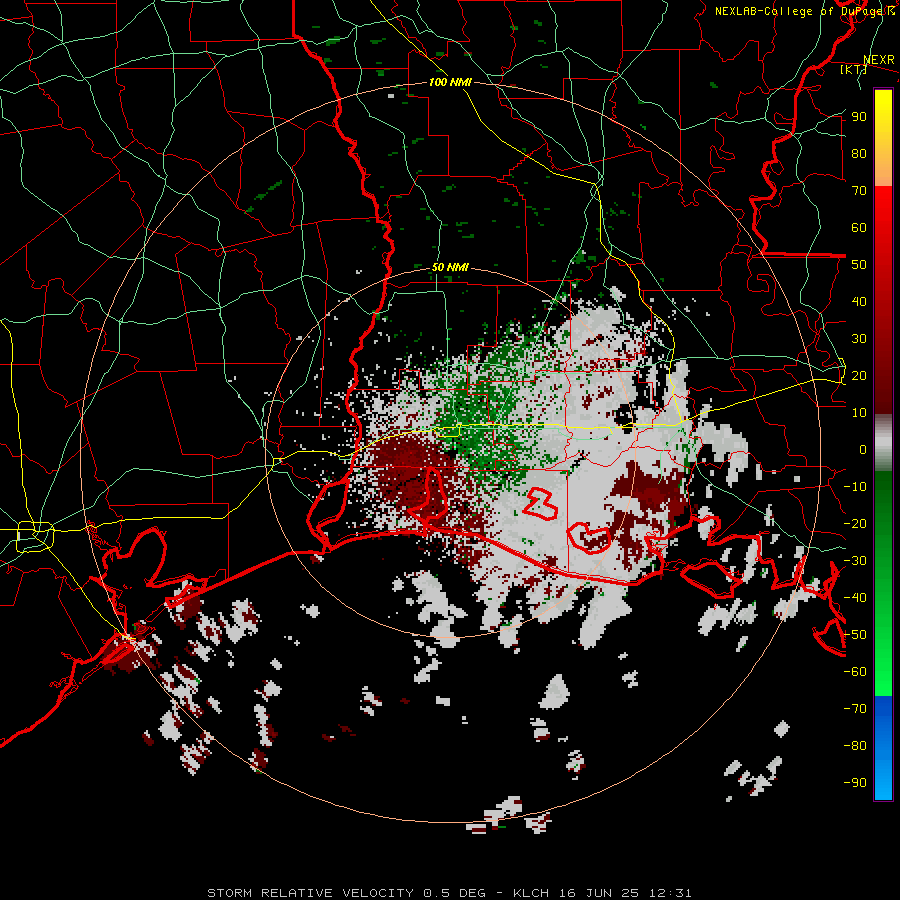Click the Storm Relative Velocity caption at bottom
Screen dimensions: 900x900
[x=449, y=893]
